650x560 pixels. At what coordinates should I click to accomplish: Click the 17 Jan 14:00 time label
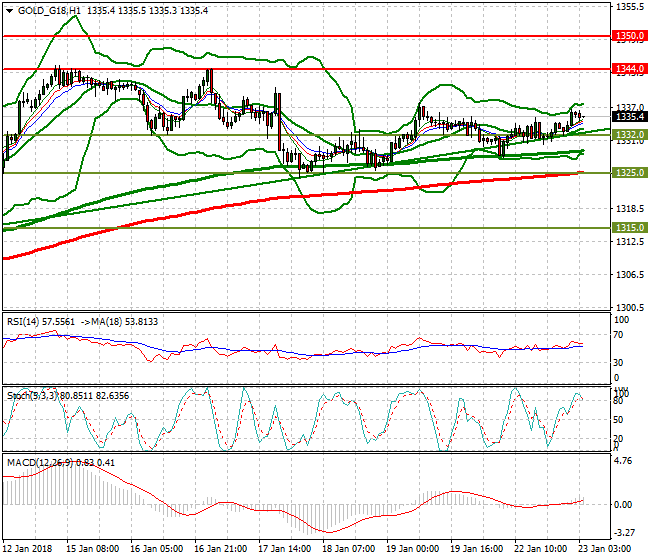tap(285, 549)
